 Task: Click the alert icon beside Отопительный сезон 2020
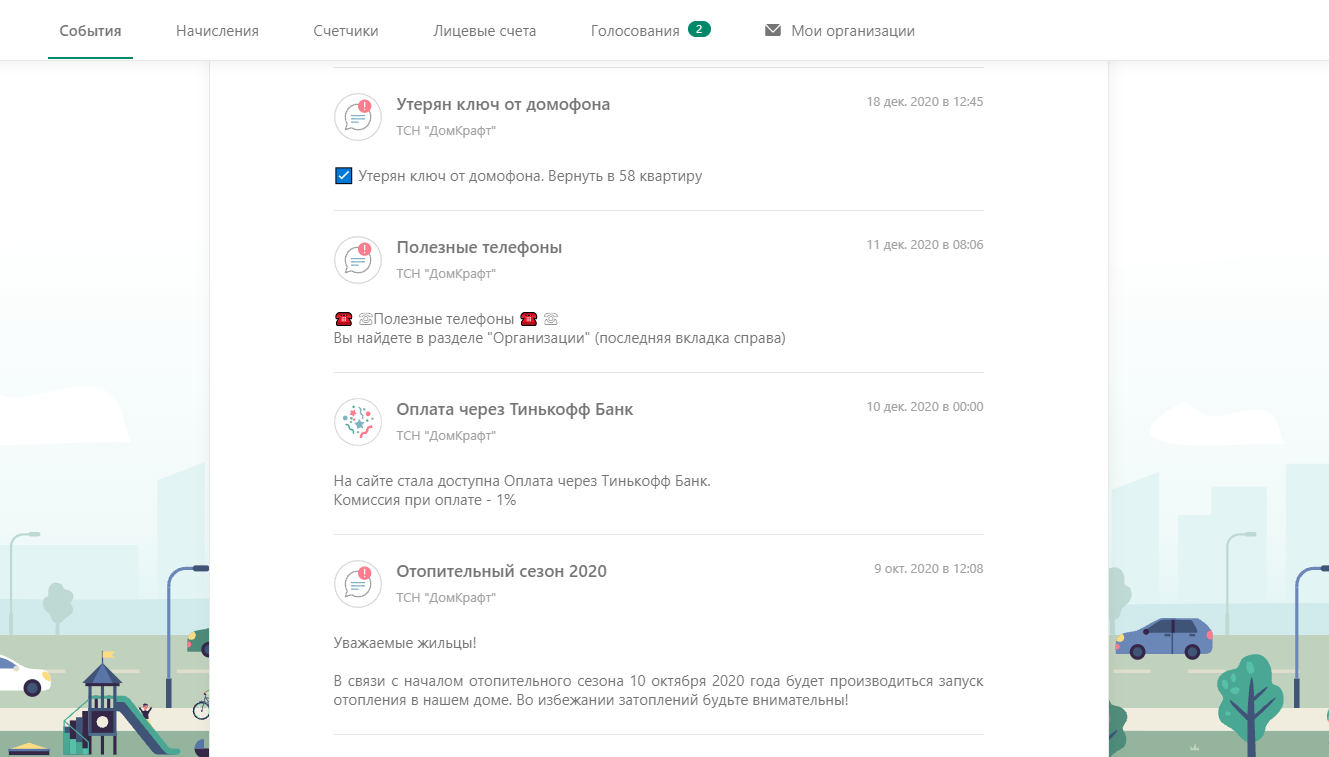pos(358,584)
